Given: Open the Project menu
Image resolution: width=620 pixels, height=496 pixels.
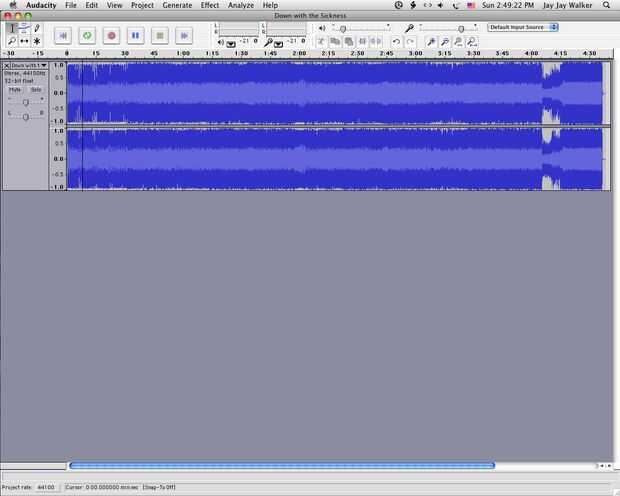Looking at the screenshot, I should 142,5.
